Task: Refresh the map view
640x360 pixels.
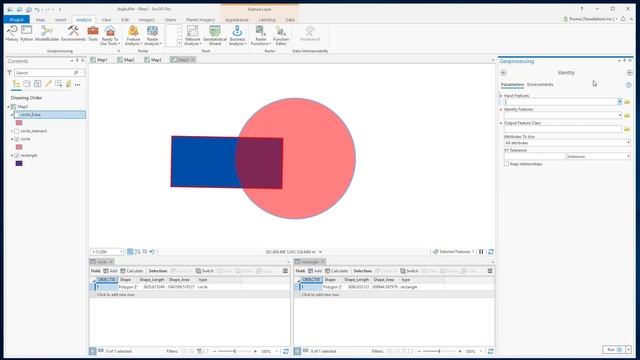Action: pyautogui.click(x=491, y=252)
